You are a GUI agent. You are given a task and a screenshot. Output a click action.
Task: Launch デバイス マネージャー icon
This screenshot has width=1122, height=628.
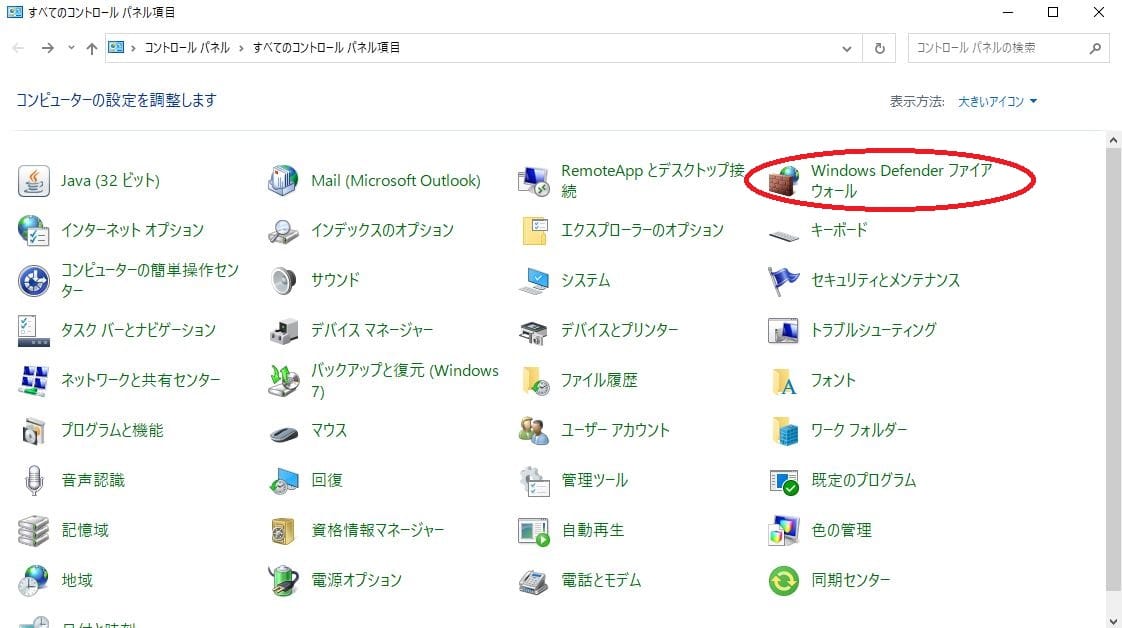tap(283, 330)
